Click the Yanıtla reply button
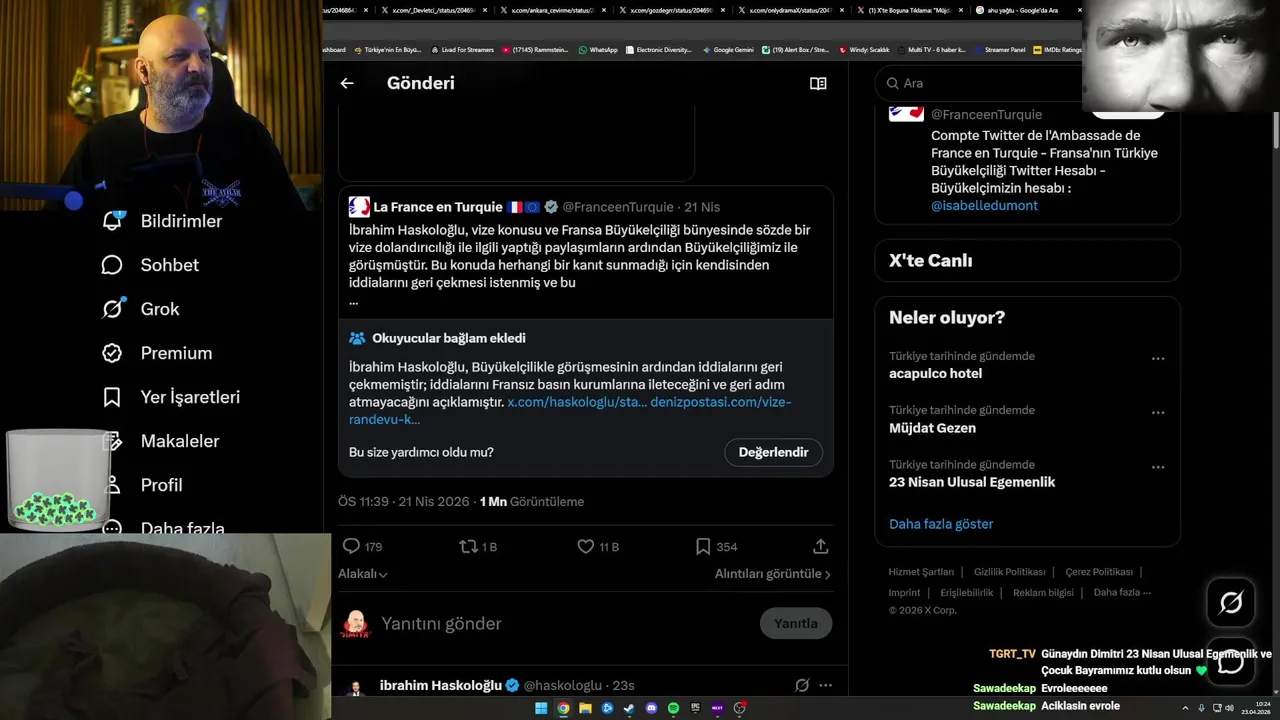This screenshot has height=720, width=1280. click(x=796, y=623)
